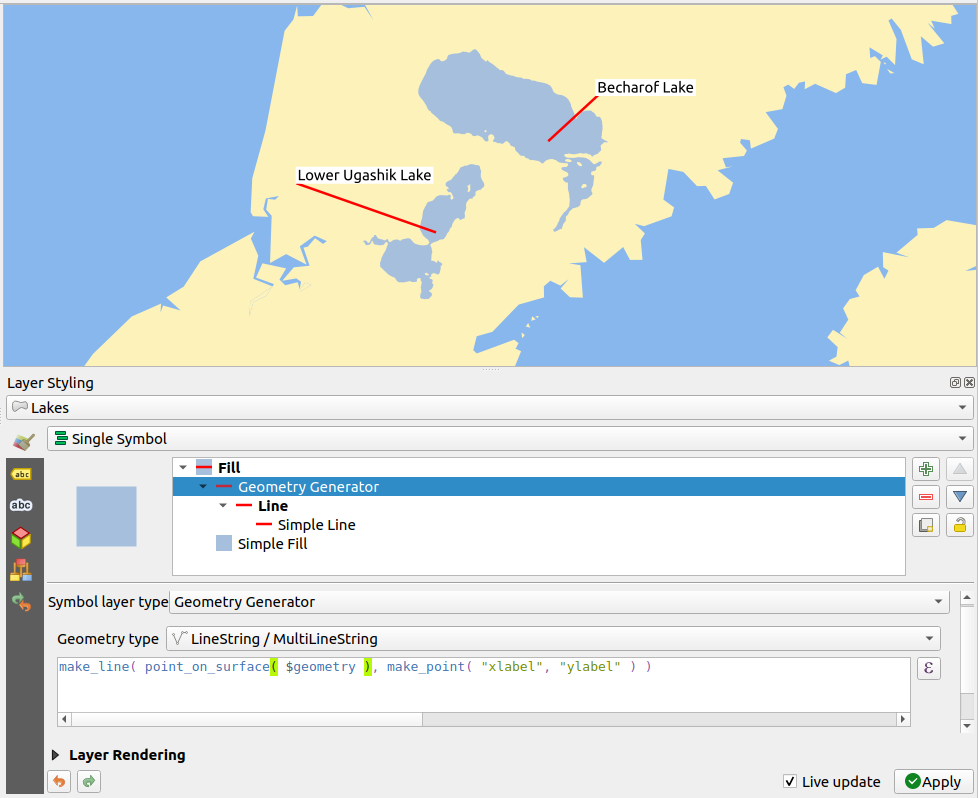The width and height of the screenshot is (979, 798).
Task: Open the 3D View tab cube icon
Action: [21, 538]
